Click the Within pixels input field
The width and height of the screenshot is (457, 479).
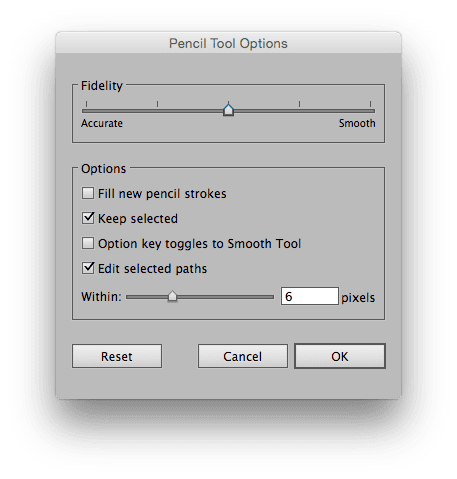[x=310, y=296]
